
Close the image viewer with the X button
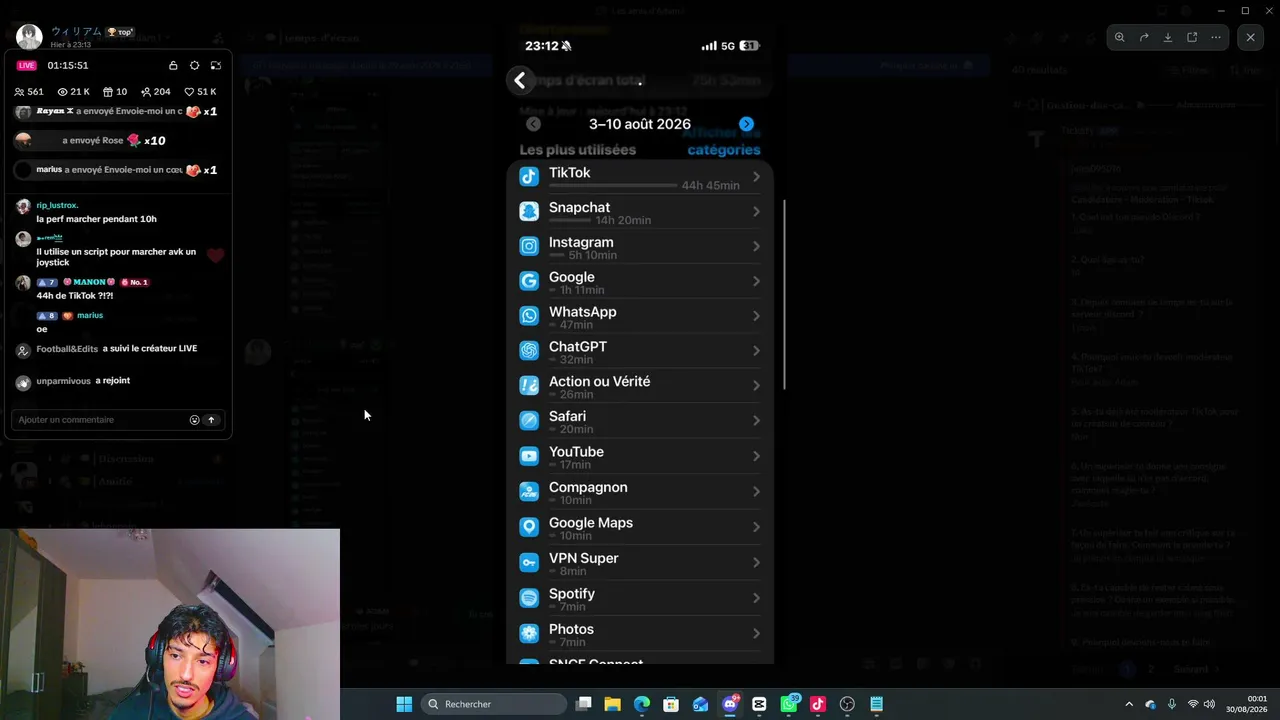click(x=1250, y=37)
